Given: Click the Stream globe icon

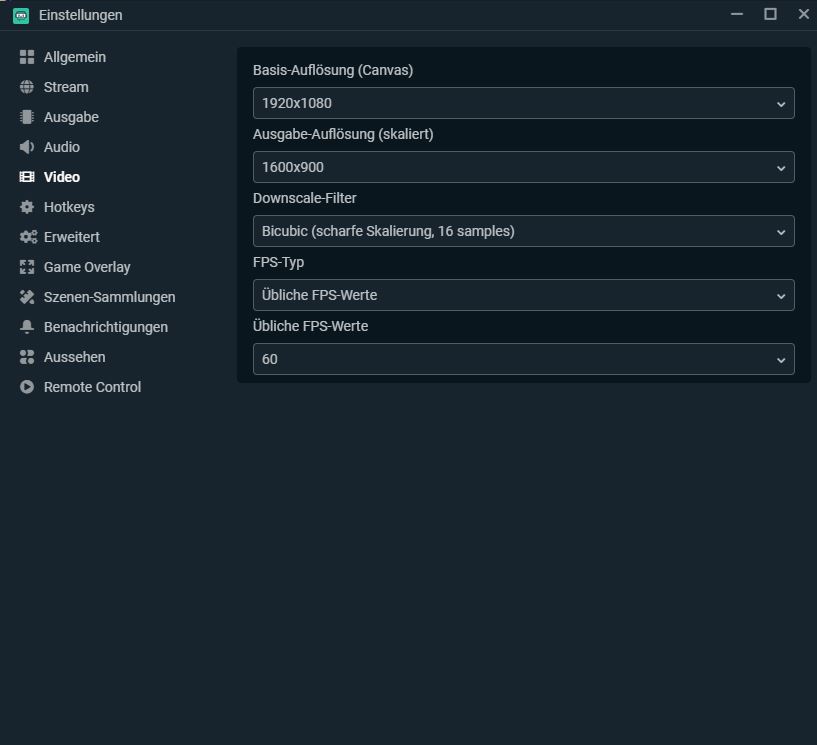Looking at the screenshot, I should coord(27,87).
